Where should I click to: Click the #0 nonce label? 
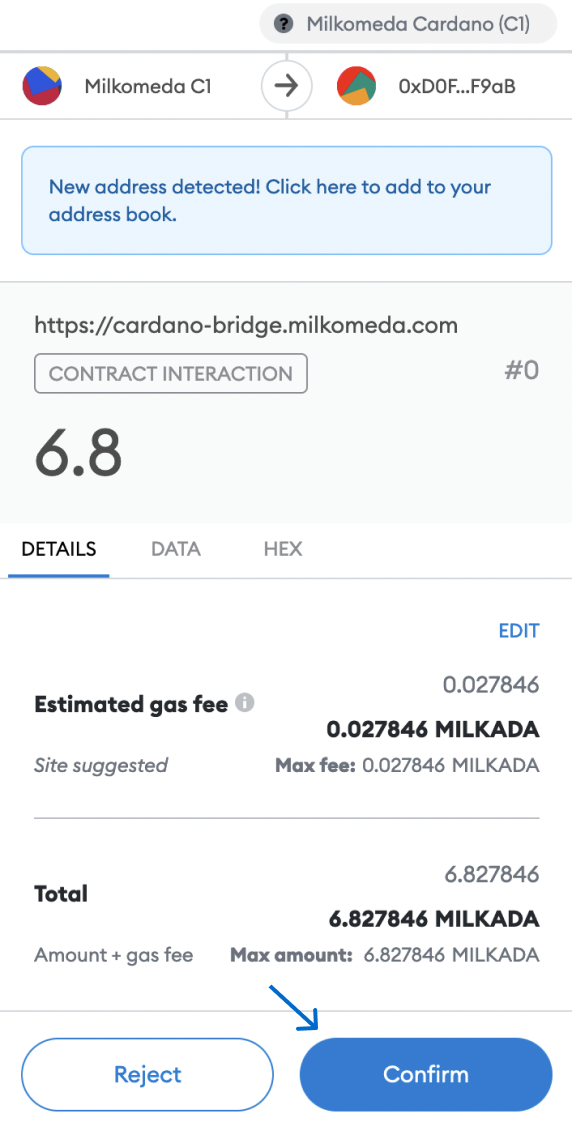(521, 371)
